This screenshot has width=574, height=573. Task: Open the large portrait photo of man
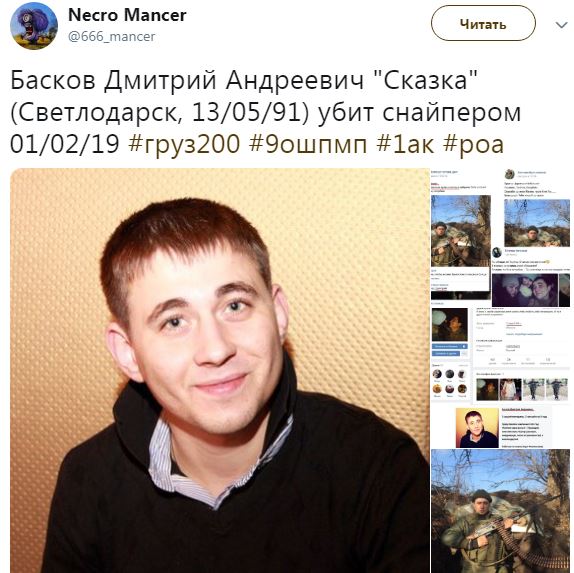(x=220, y=370)
